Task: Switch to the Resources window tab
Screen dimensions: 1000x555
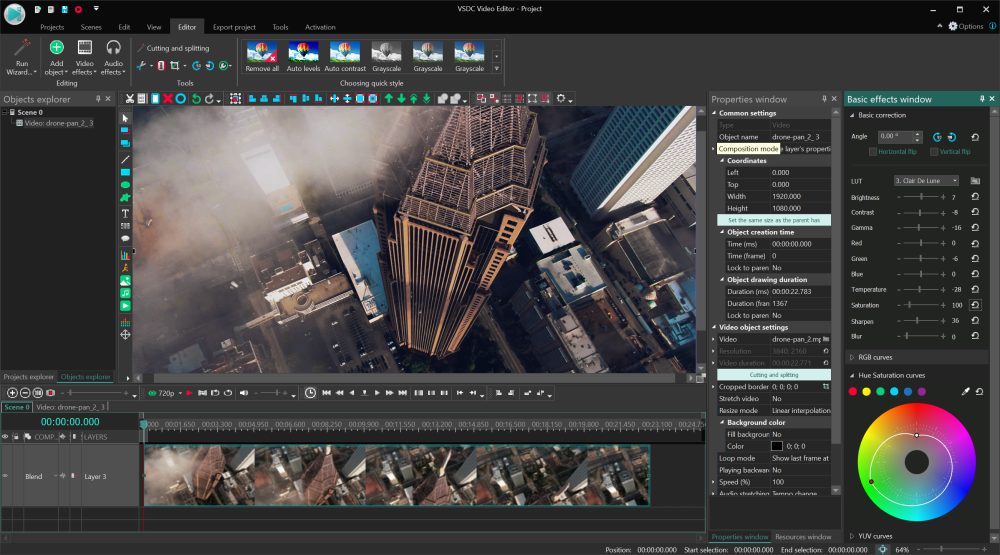Action: tap(803, 537)
